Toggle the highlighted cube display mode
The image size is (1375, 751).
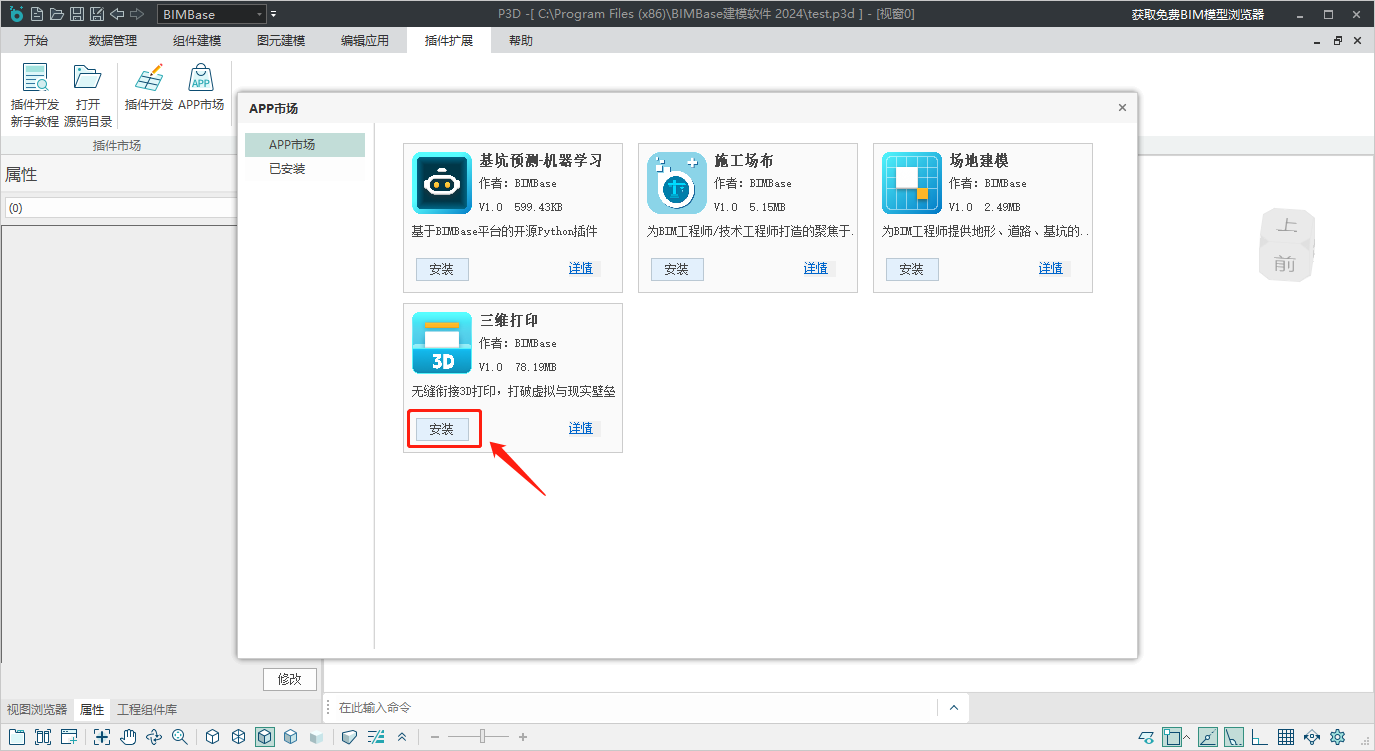[x=265, y=737]
